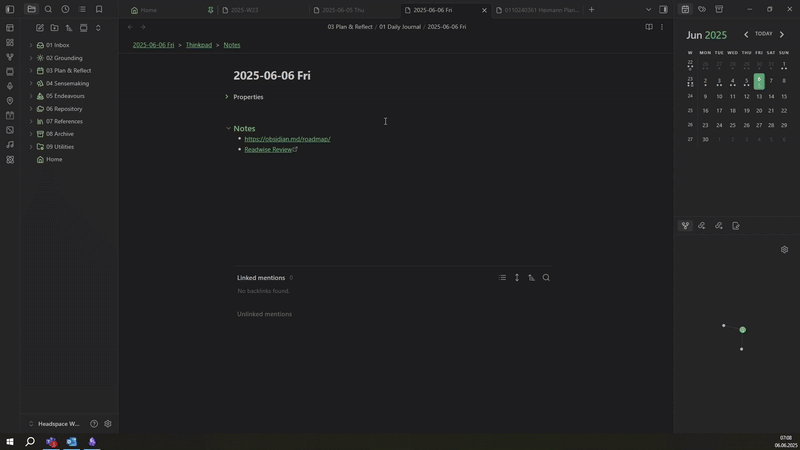Open the obsidian.md/roadmap link
The image size is (800, 450).
[x=287, y=139]
